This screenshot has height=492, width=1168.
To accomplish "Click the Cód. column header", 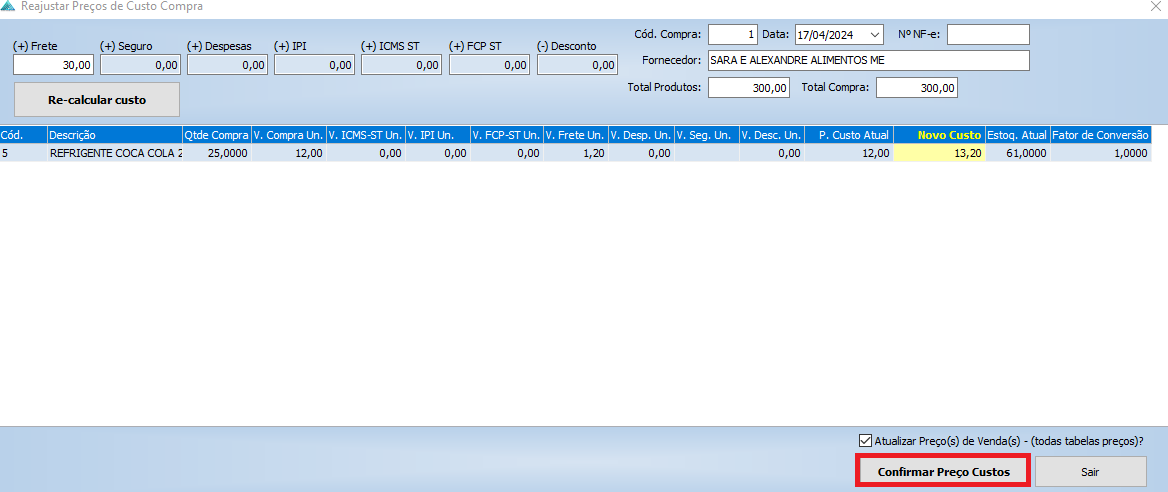I will click(23, 135).
